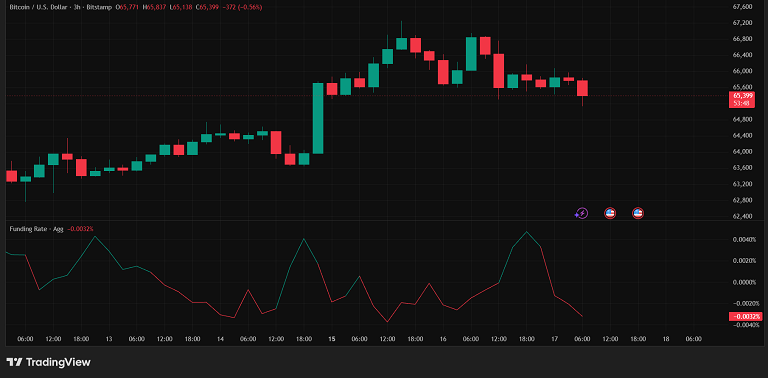Image resolution: width=768 pixels, height=378 pixels.
Task: Click the −0.0040% funding axis label
Action: (x=746, y=325)
